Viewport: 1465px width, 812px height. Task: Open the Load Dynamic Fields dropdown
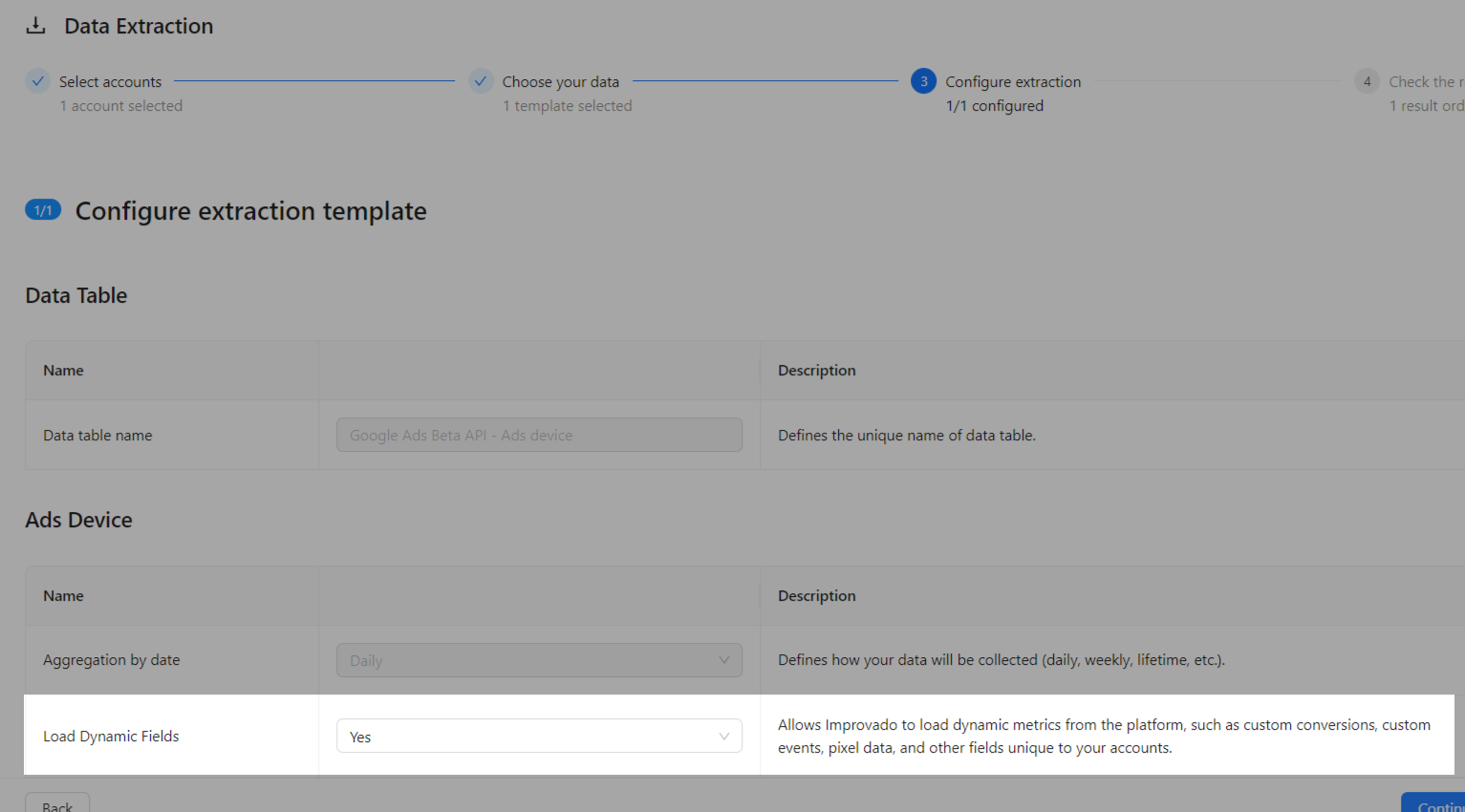point(539,736)
